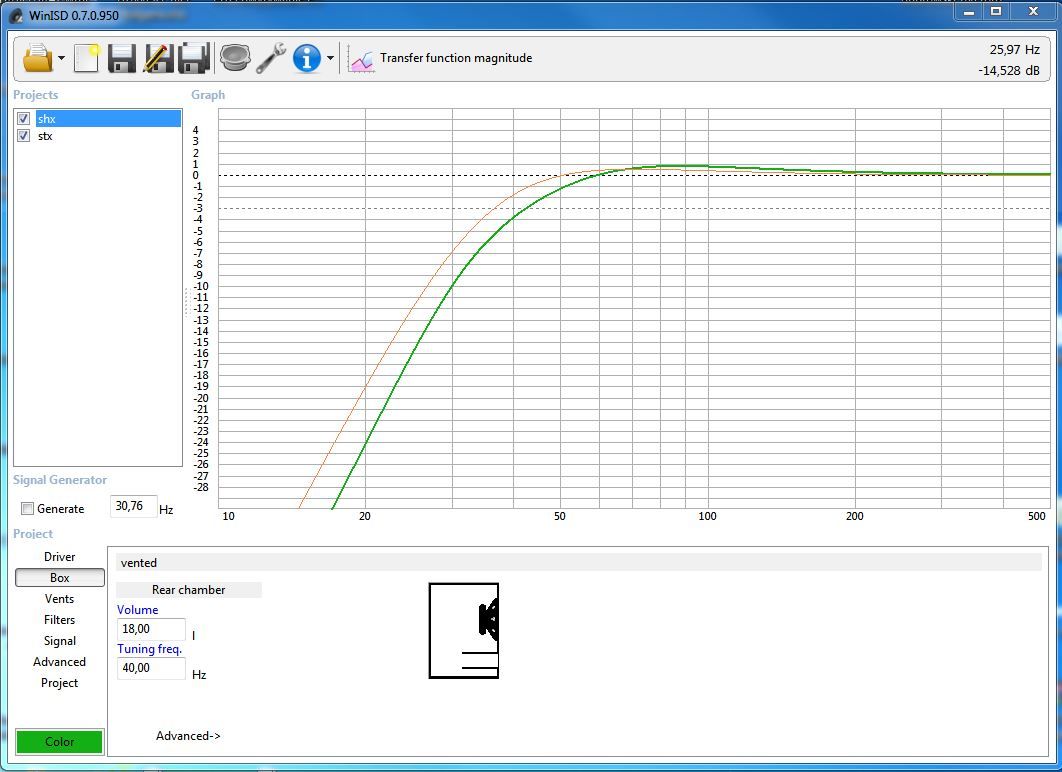Image resolution: width=1062 pixels, height=772 pixels.
Task: Click the save-all double floppy icon
Action: click(x=194, y=58)
